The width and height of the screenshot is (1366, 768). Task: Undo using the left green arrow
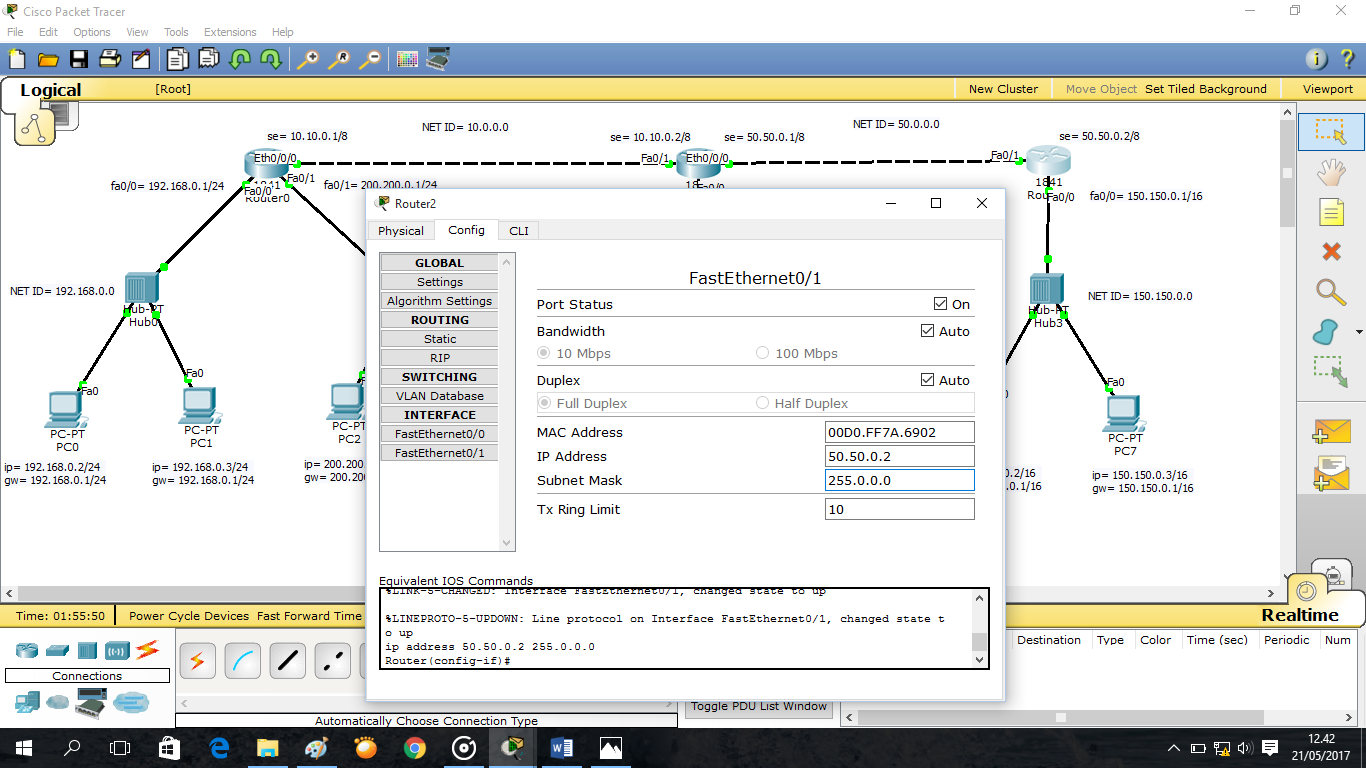pyautogui.click(x=240, y=59)
